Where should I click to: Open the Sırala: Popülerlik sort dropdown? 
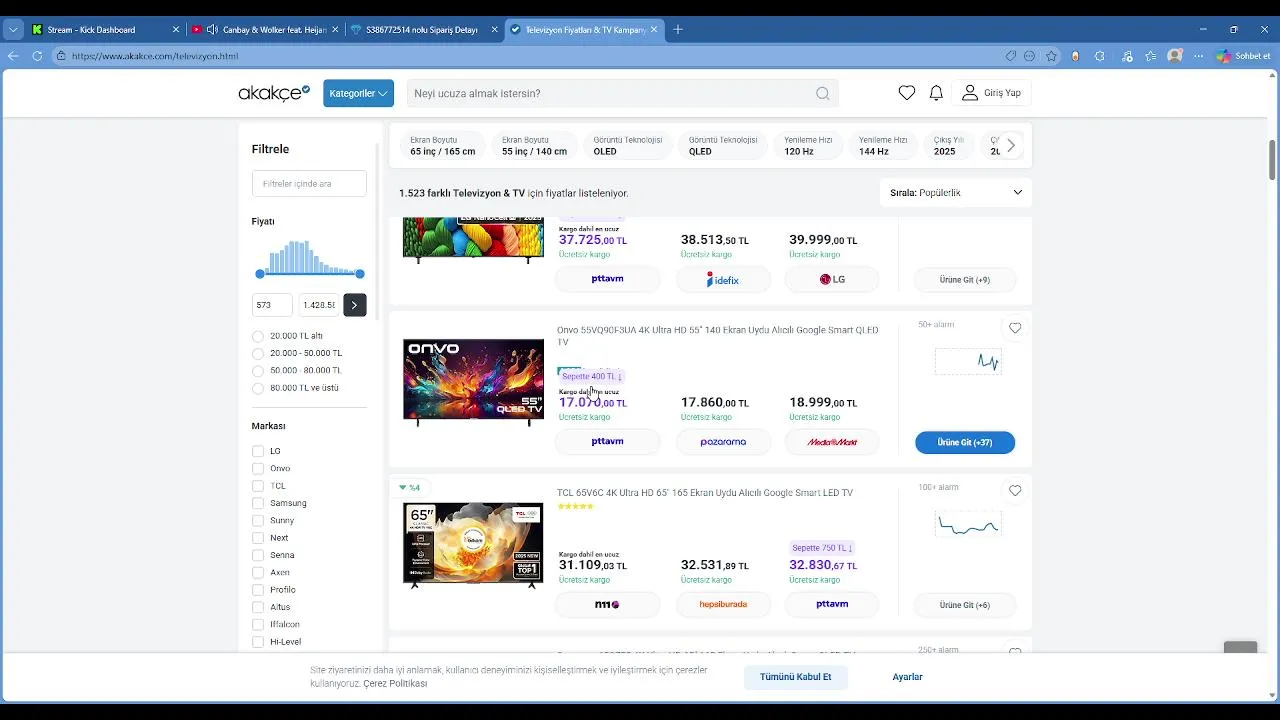(x=956, y=192)
